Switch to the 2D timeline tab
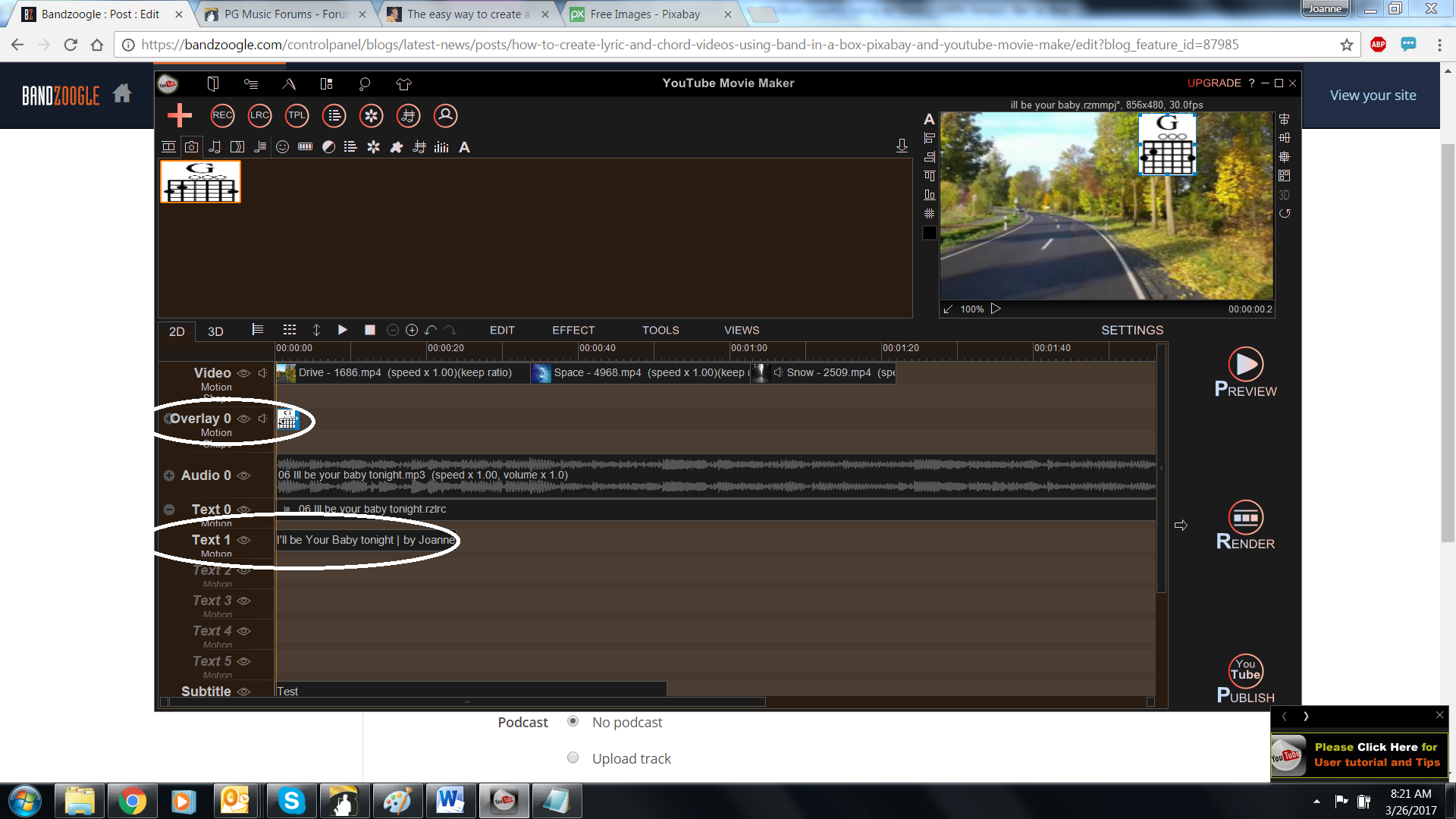Screen dimensions: 1456x819 point(177,331)
